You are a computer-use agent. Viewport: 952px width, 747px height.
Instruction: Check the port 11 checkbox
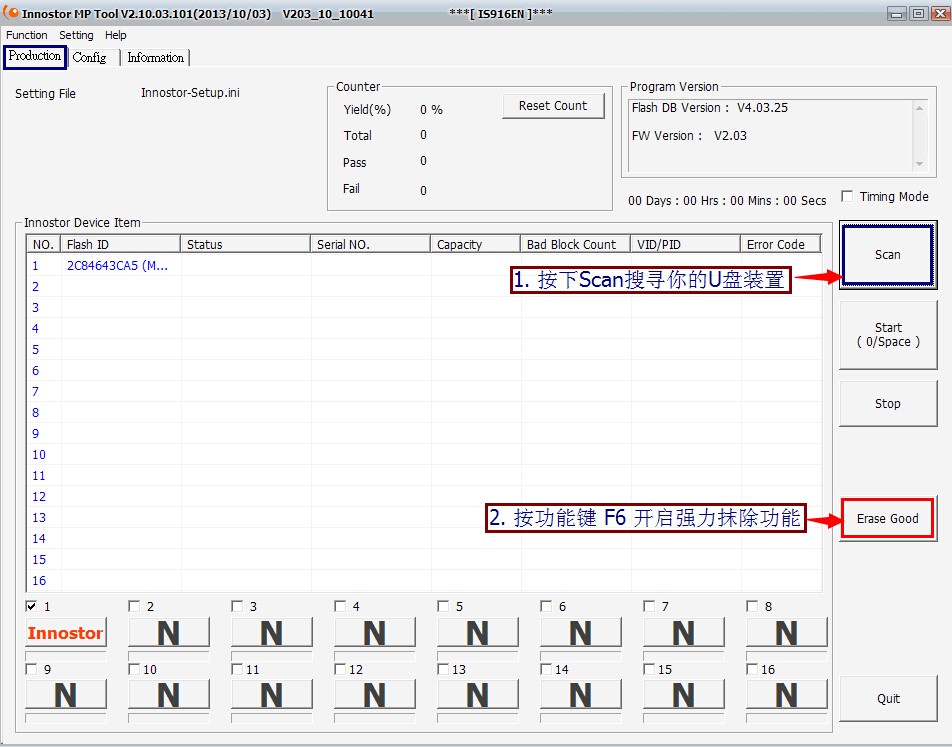[237, 669]
